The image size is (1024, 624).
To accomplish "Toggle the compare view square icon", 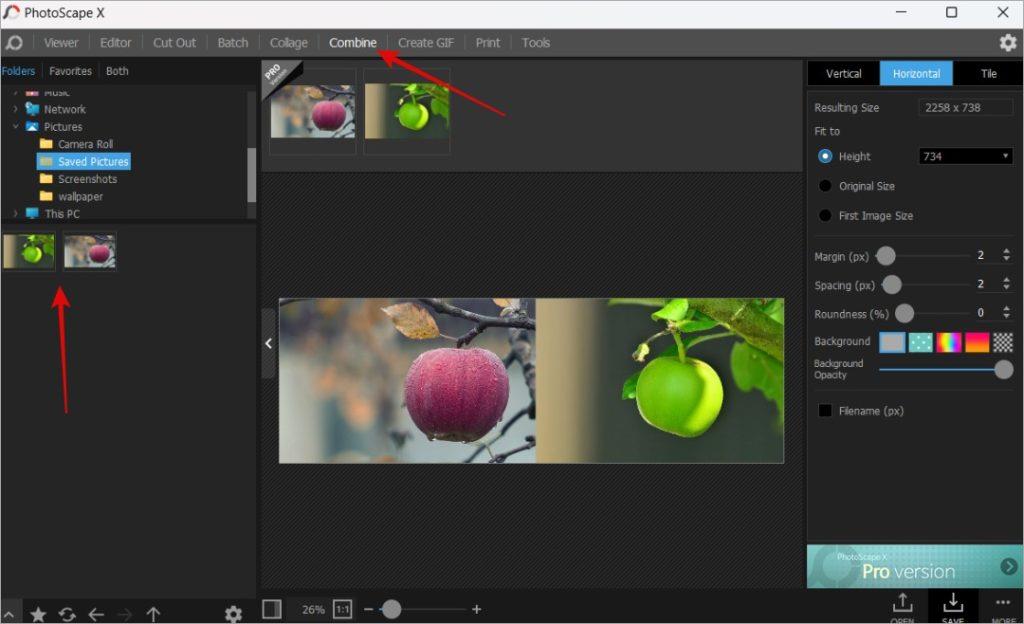I will point(272,609).
